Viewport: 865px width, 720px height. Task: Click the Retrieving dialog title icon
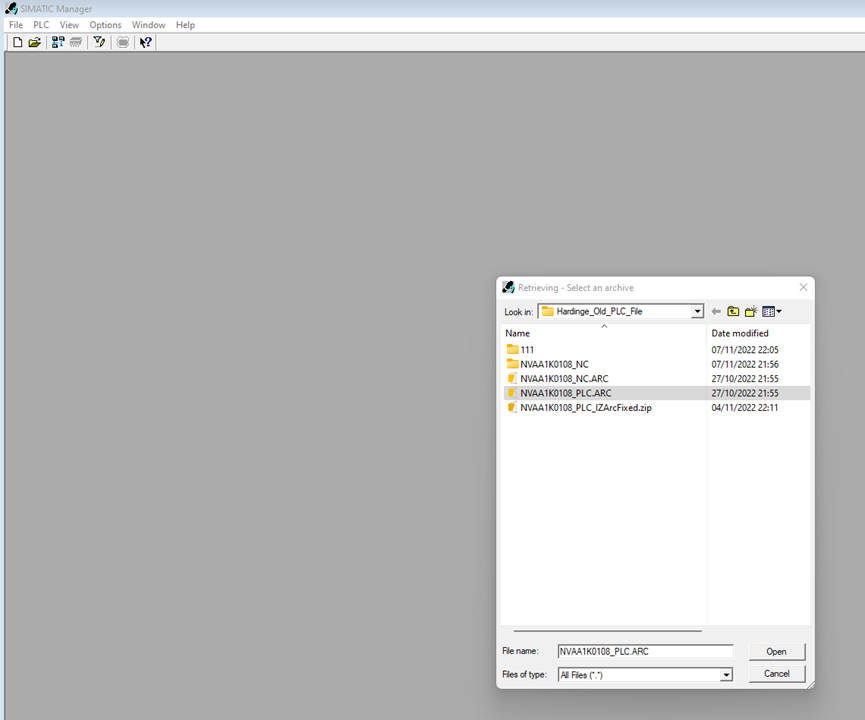[x=508, y=287]
